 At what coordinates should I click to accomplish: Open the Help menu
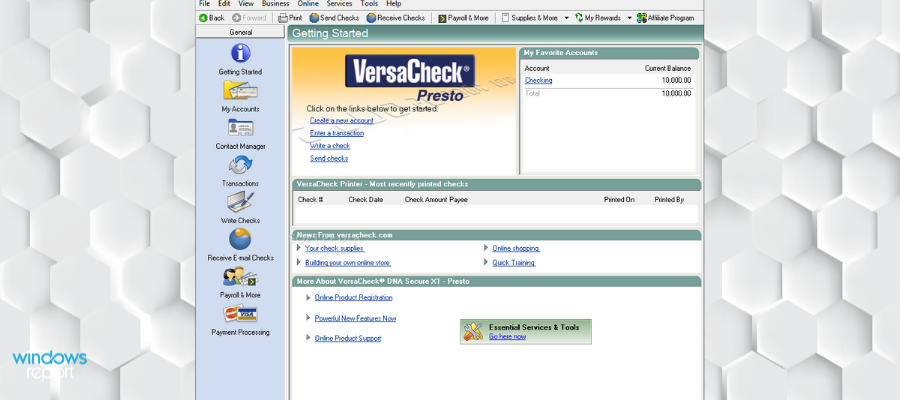pyautogui.click(x=394, y=3)
